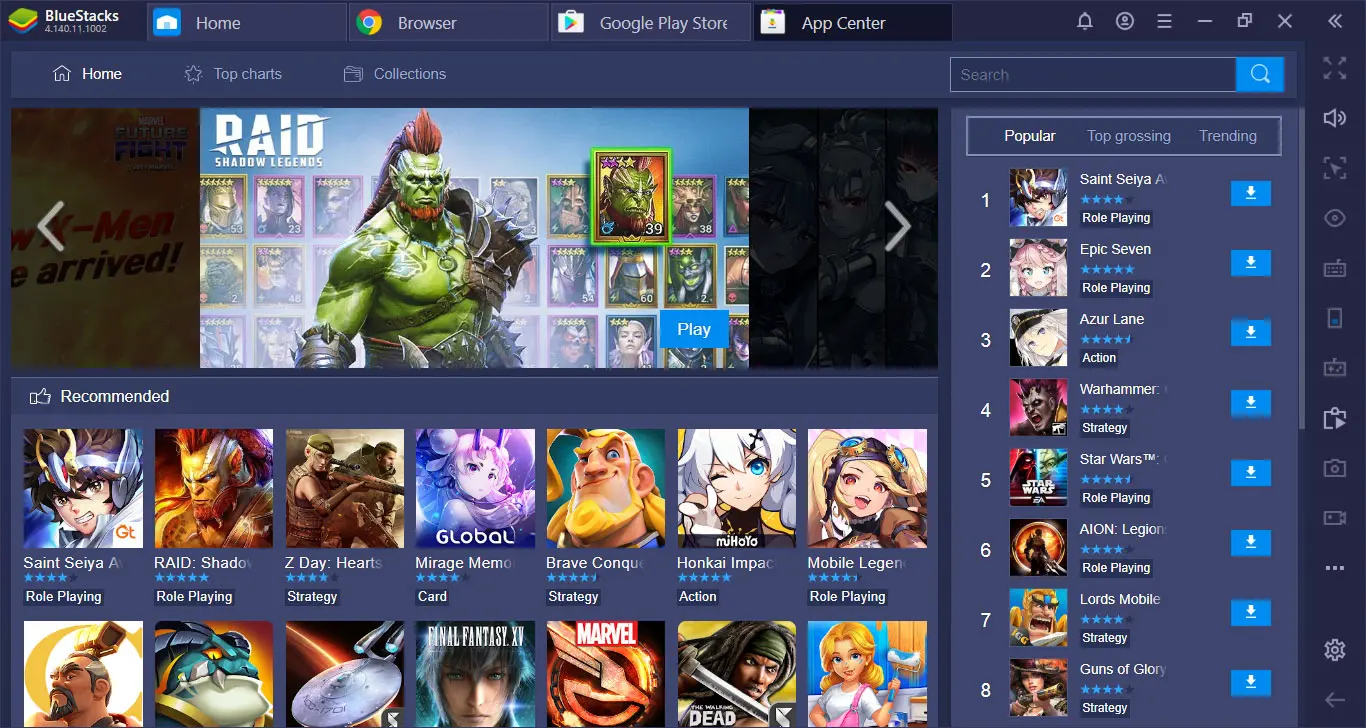Click the video record icon in sidebar
The height and width of the screenshot is (728, 1366).
click(x=1334, y=518)
